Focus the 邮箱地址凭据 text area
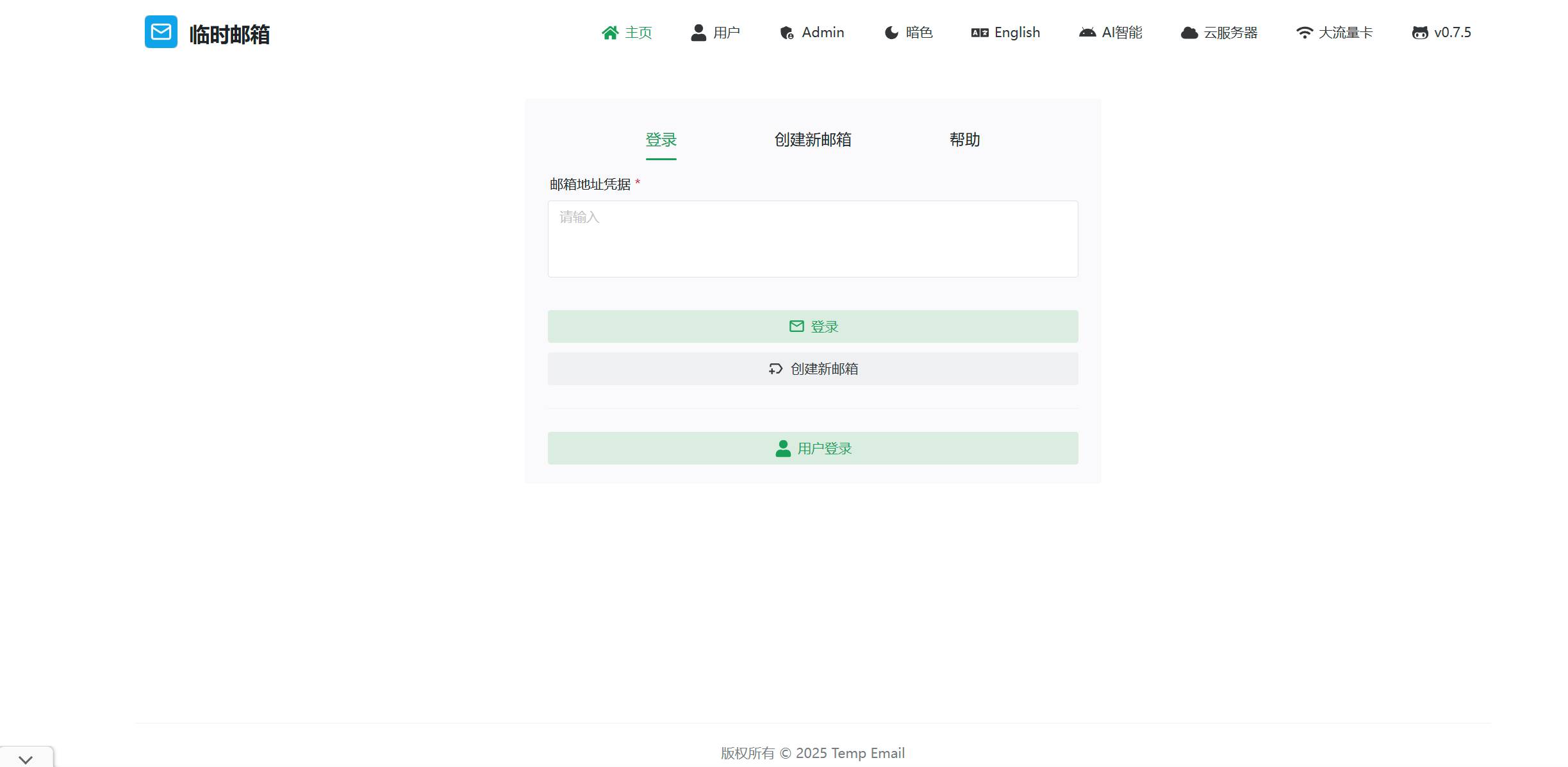The height and width of the screenshot is (767, 1568). click(813, 239)
